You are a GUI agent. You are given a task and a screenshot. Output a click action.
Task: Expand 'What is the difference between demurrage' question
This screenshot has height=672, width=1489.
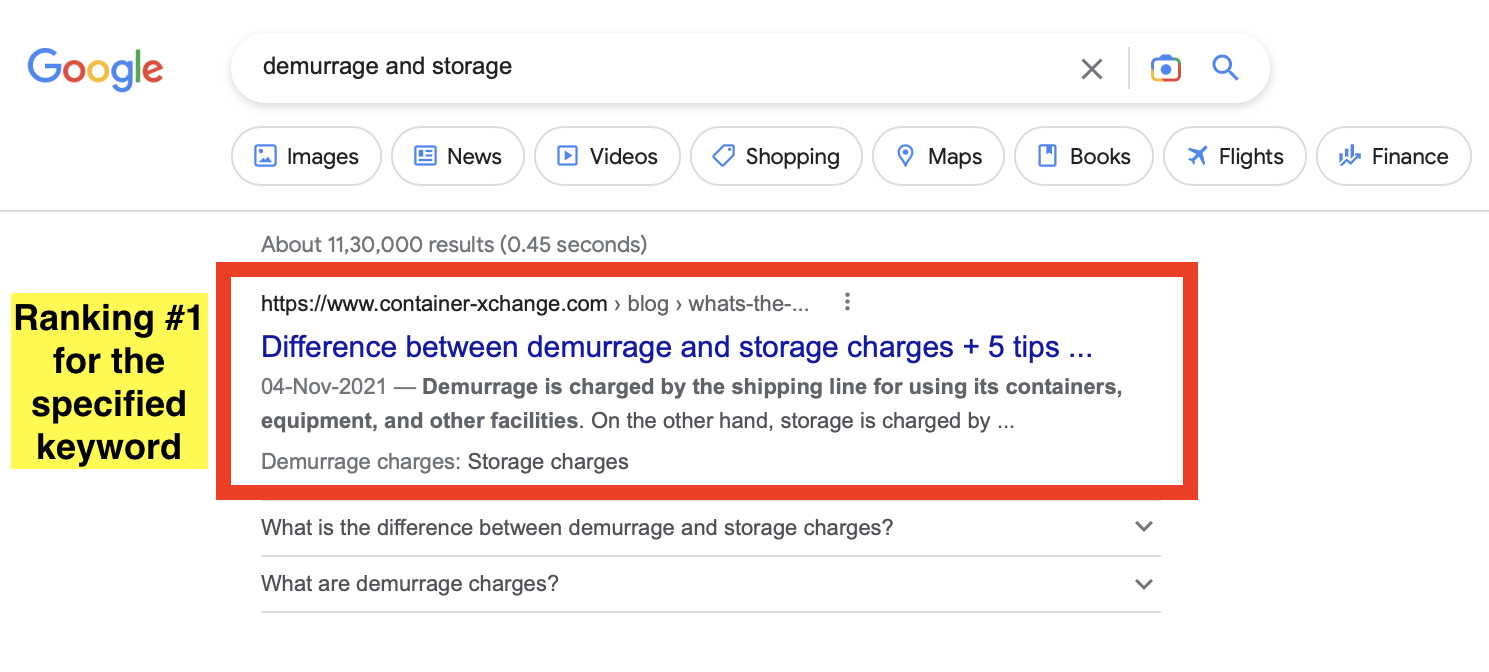[577, 528]
